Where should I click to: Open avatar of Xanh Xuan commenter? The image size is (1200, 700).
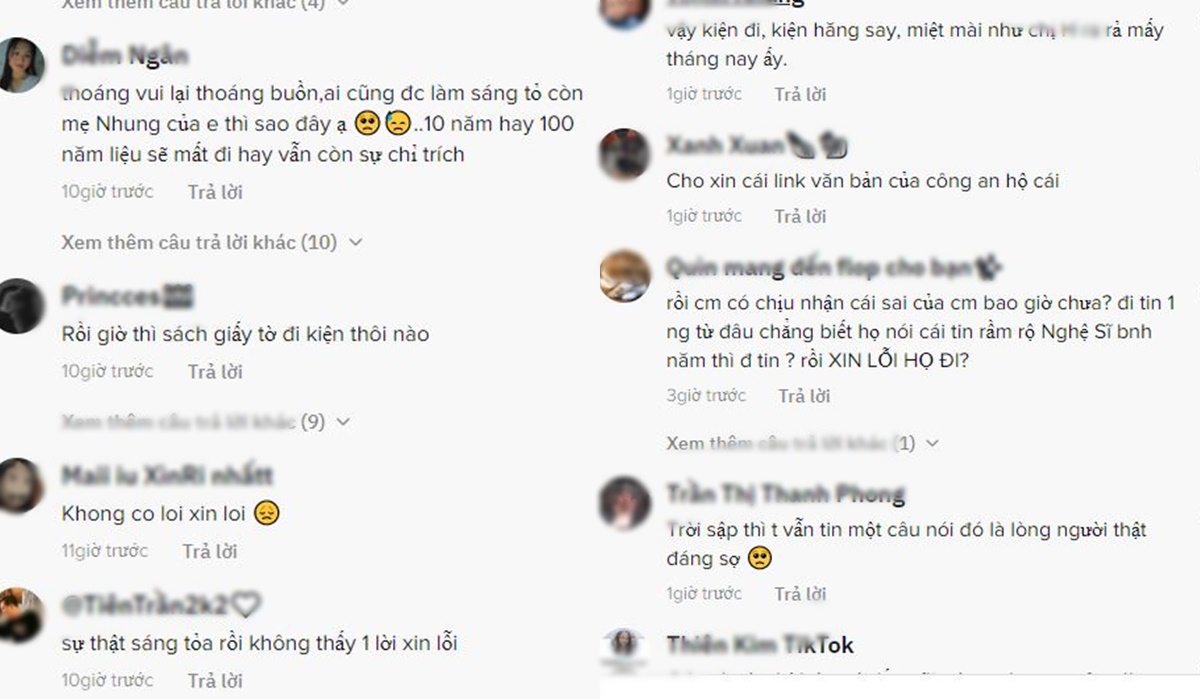625,154
